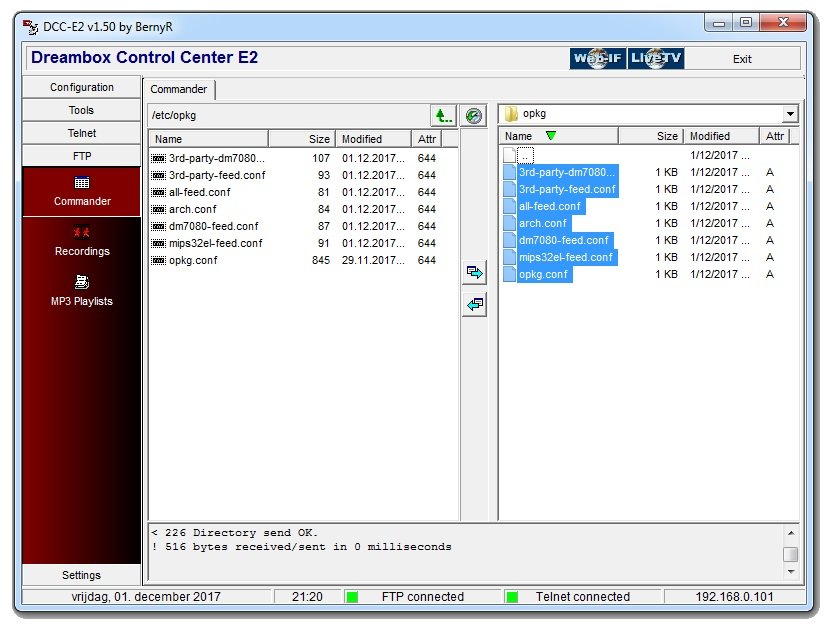Image resolution: width=827 pixels, height=624 pixels.
Task: Go up one directory in remote pane
Action: 444,116
